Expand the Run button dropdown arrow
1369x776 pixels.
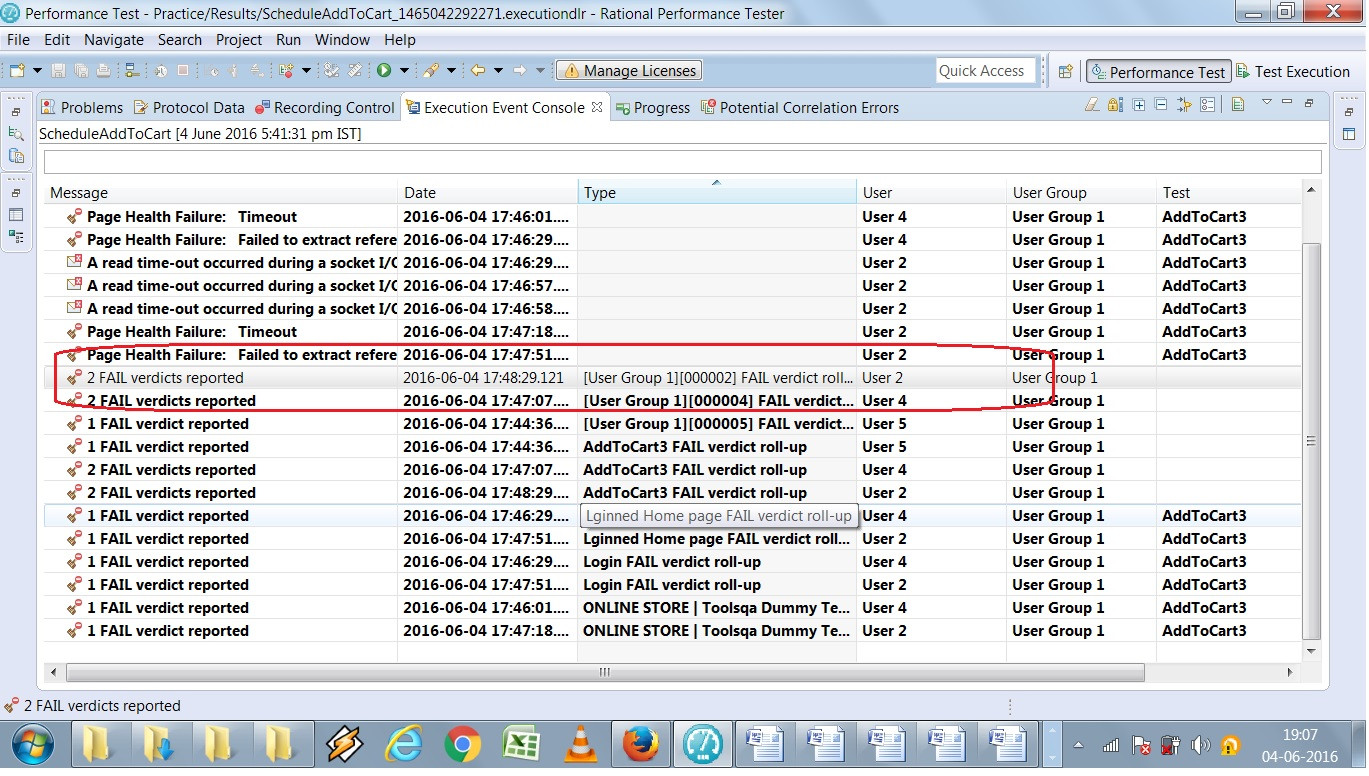click(404, 71)
